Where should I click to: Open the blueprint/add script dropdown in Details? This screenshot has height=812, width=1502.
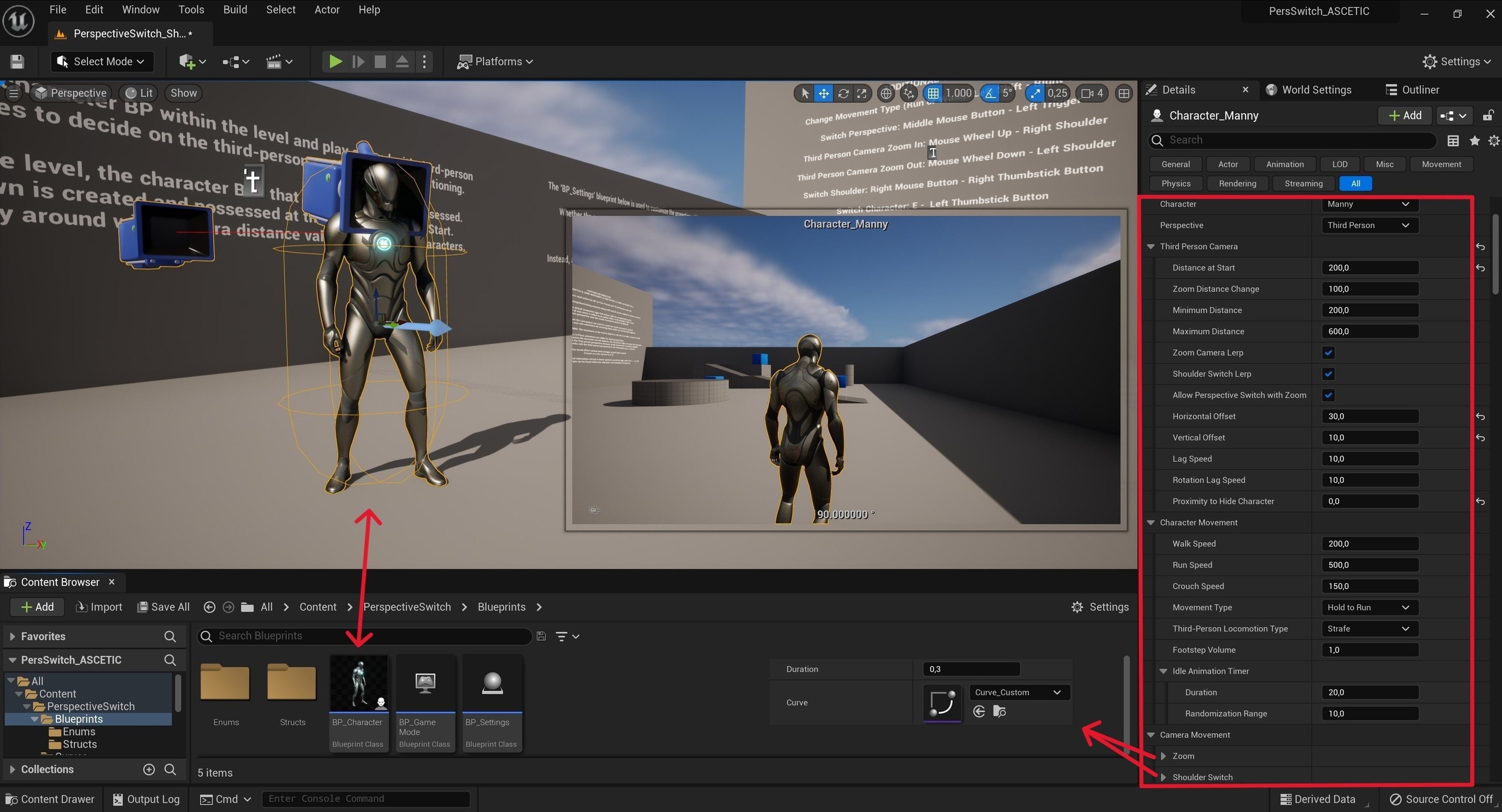click(1454, 116)
